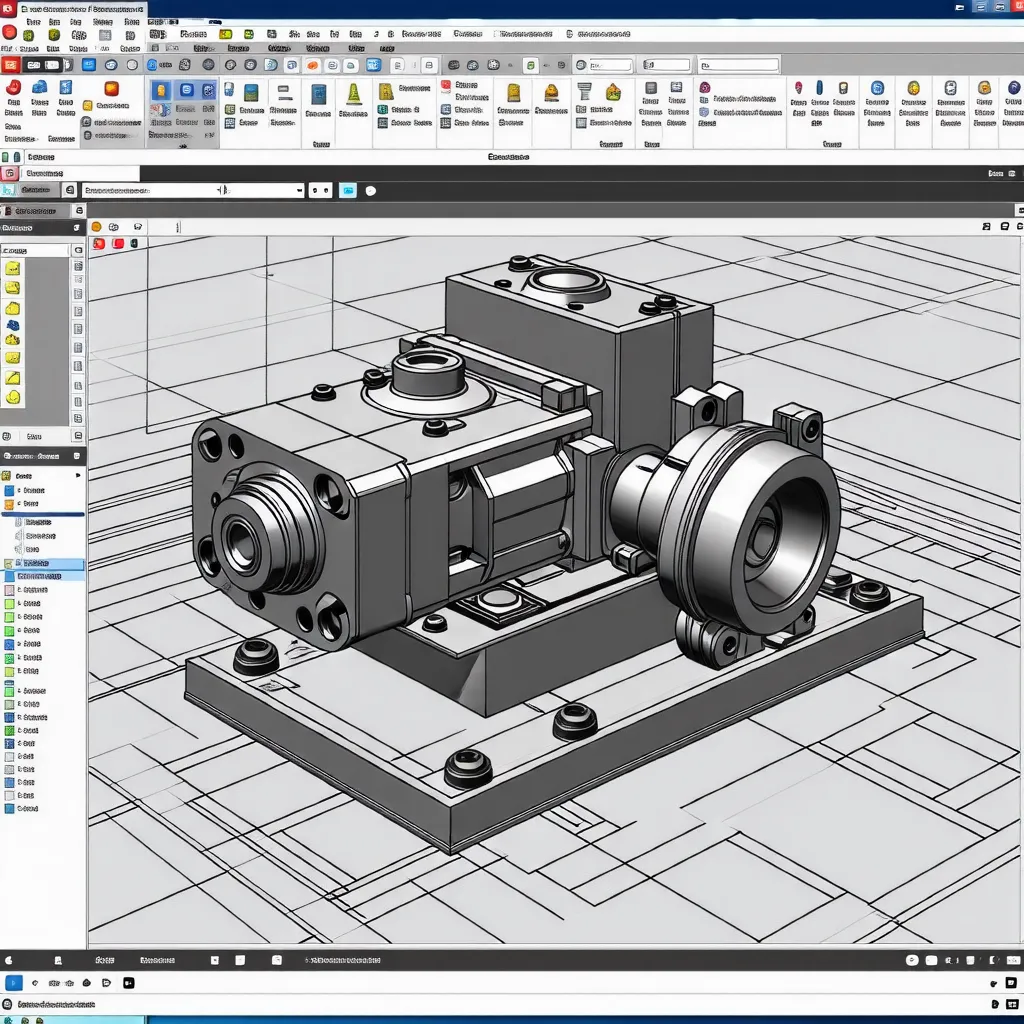The image size is (1024, 1024).
Task: Click the house-shaped orange and green ribbon icon
Action: click(x=613, y=91)
